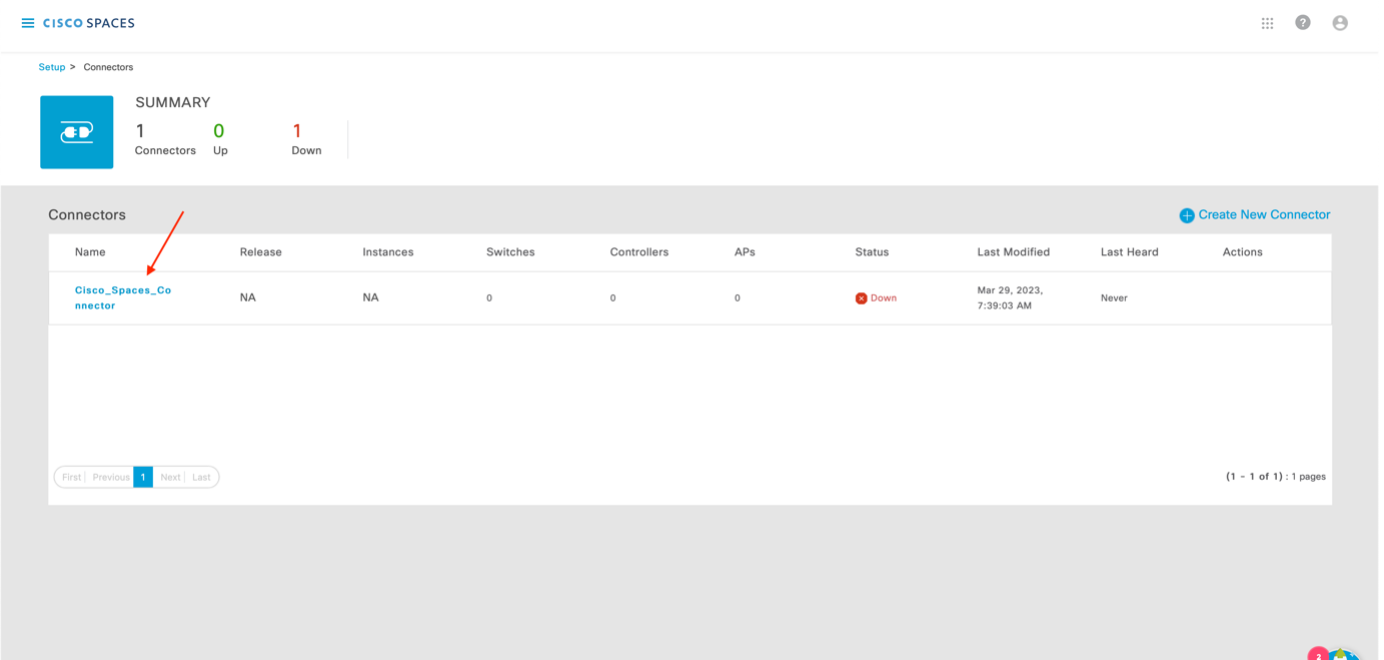Image resolution: width=1384 pixels, height=660 pixels.
Task: Open the apps grid launcher
Action: (1267, 23)
